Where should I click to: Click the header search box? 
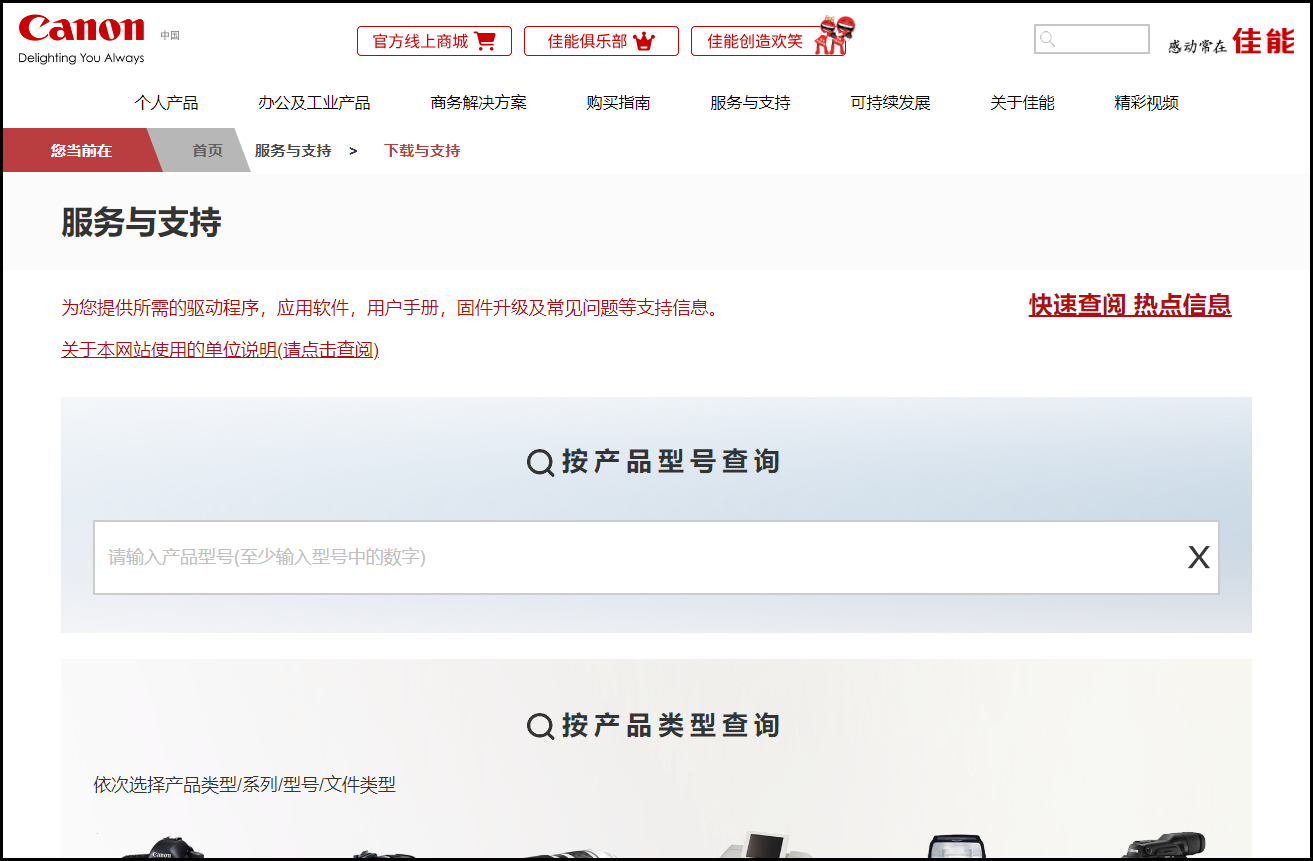pos(1092,39)
